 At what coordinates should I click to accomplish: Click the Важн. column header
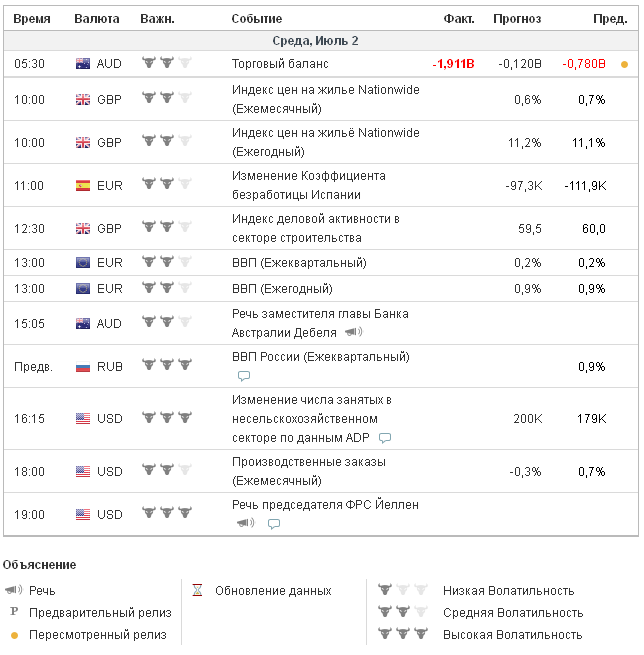coord(157,19)
